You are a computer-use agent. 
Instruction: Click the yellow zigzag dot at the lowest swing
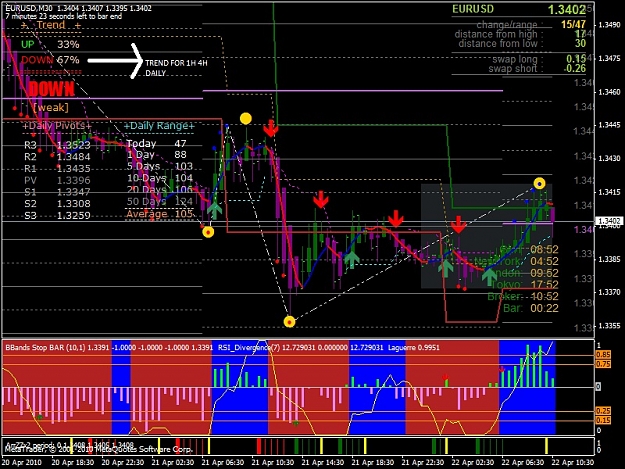[x=289, y=322]
